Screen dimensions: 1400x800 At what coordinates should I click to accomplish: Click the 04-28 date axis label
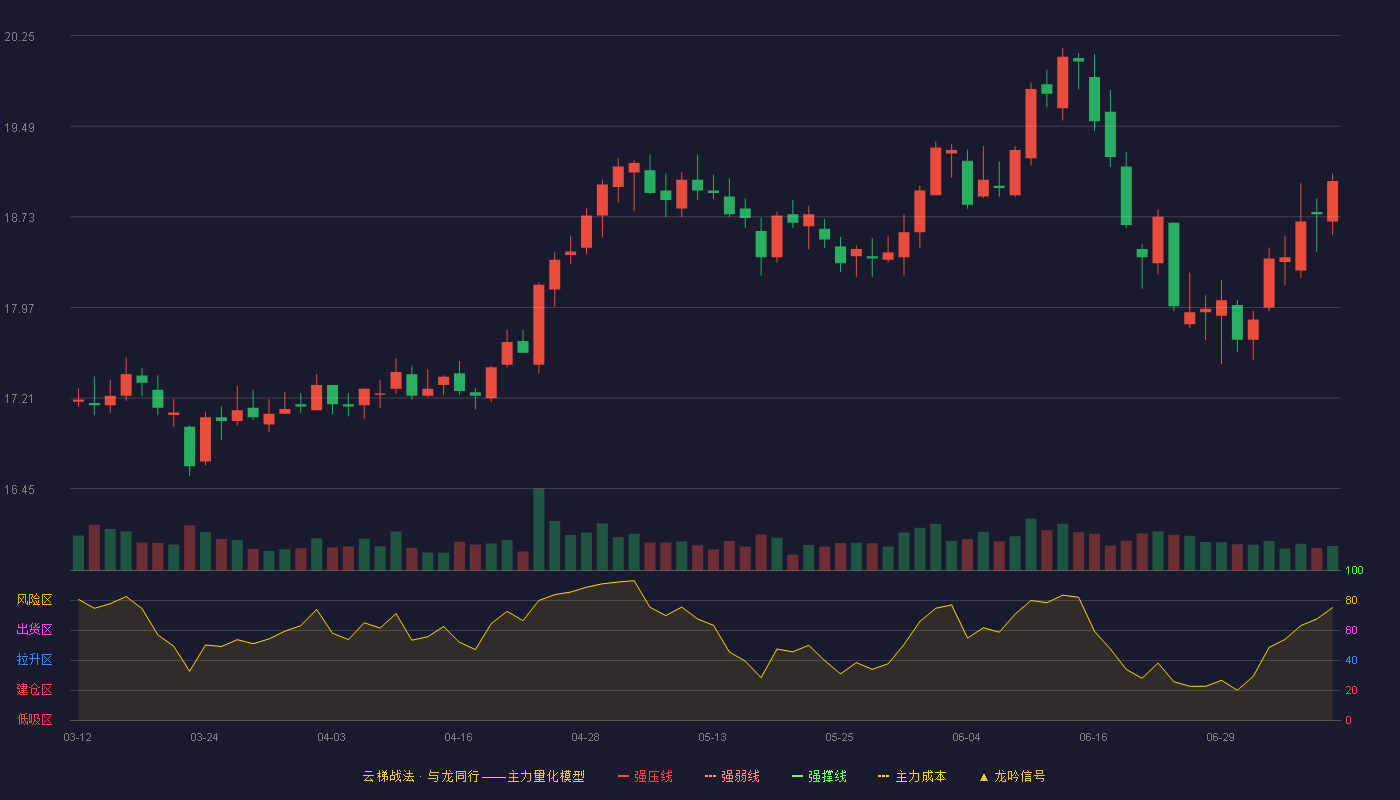coord(585,737)
